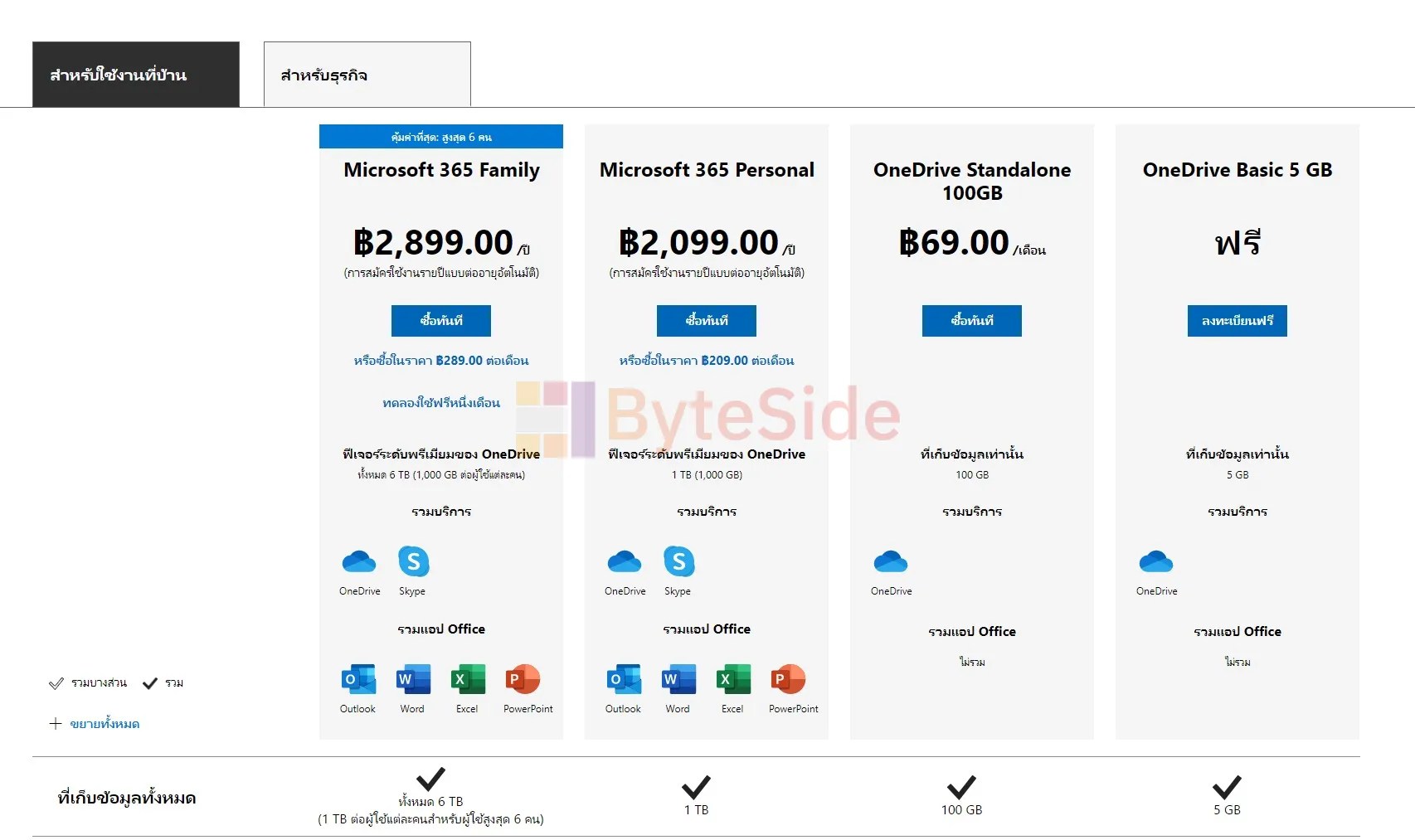Select the Excel icon in the Personal plan

click(732, 681)
